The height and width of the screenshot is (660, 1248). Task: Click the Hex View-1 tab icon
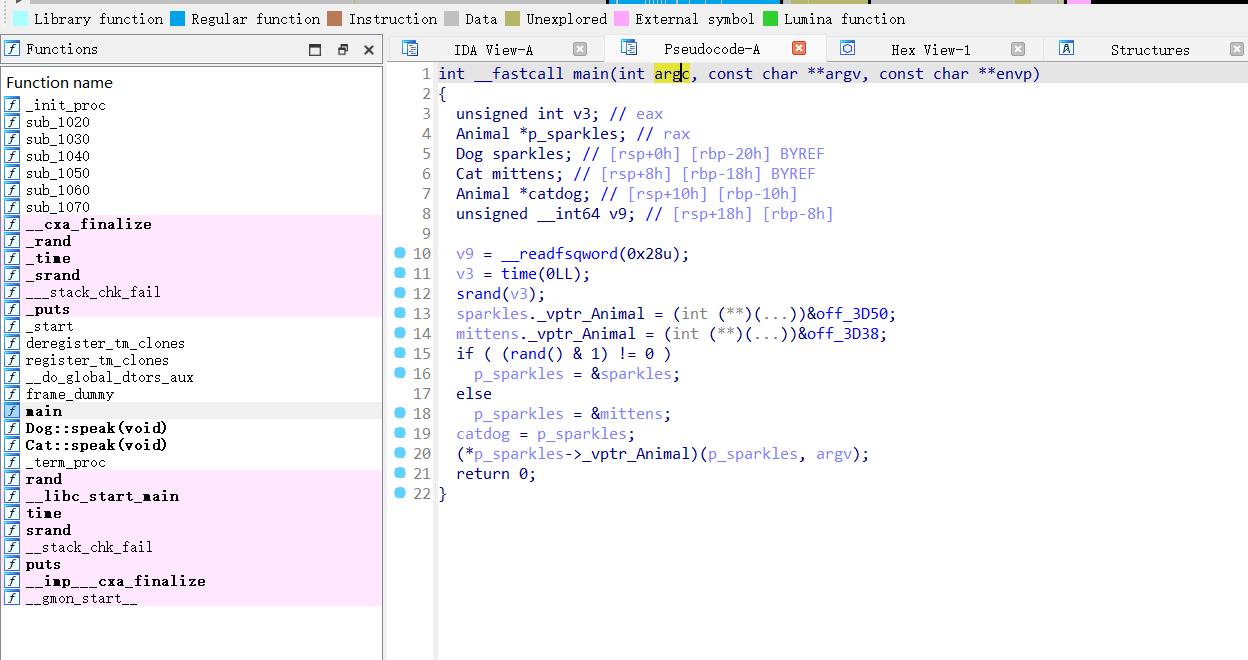point(847,49)
